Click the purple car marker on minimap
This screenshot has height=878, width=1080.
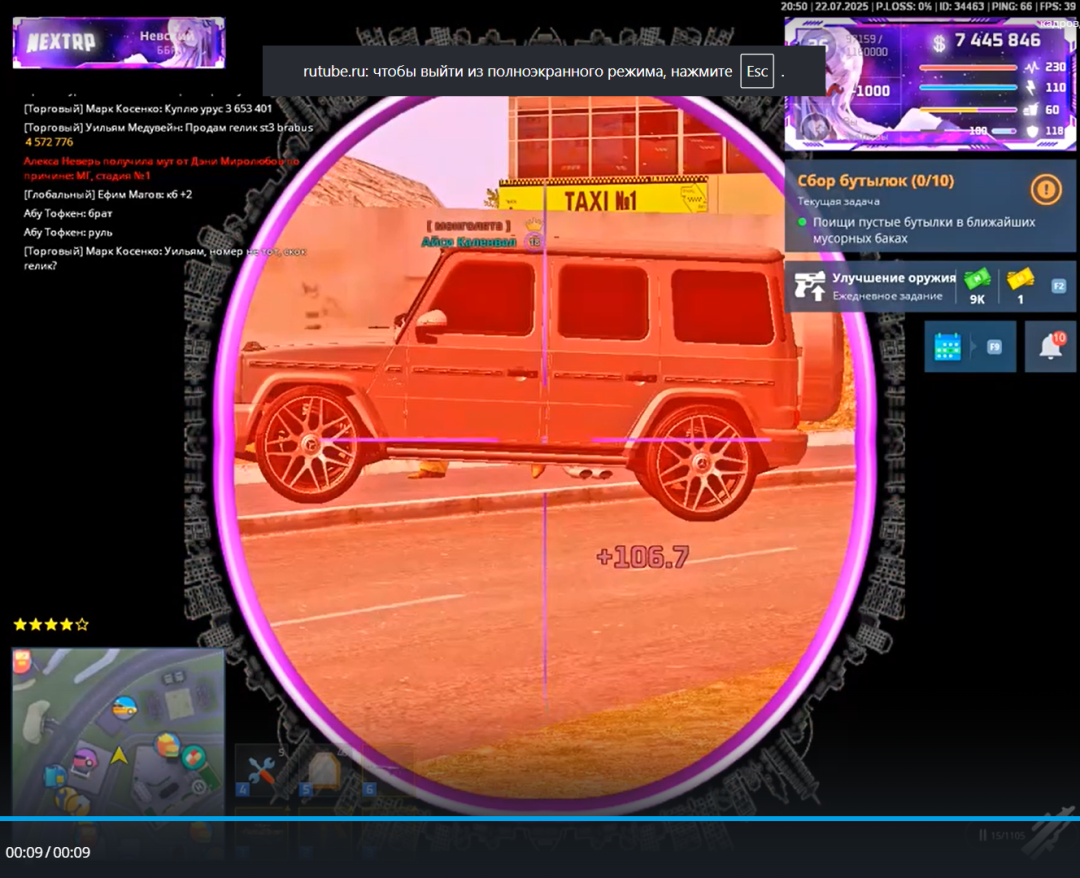[x=86, y=761]
